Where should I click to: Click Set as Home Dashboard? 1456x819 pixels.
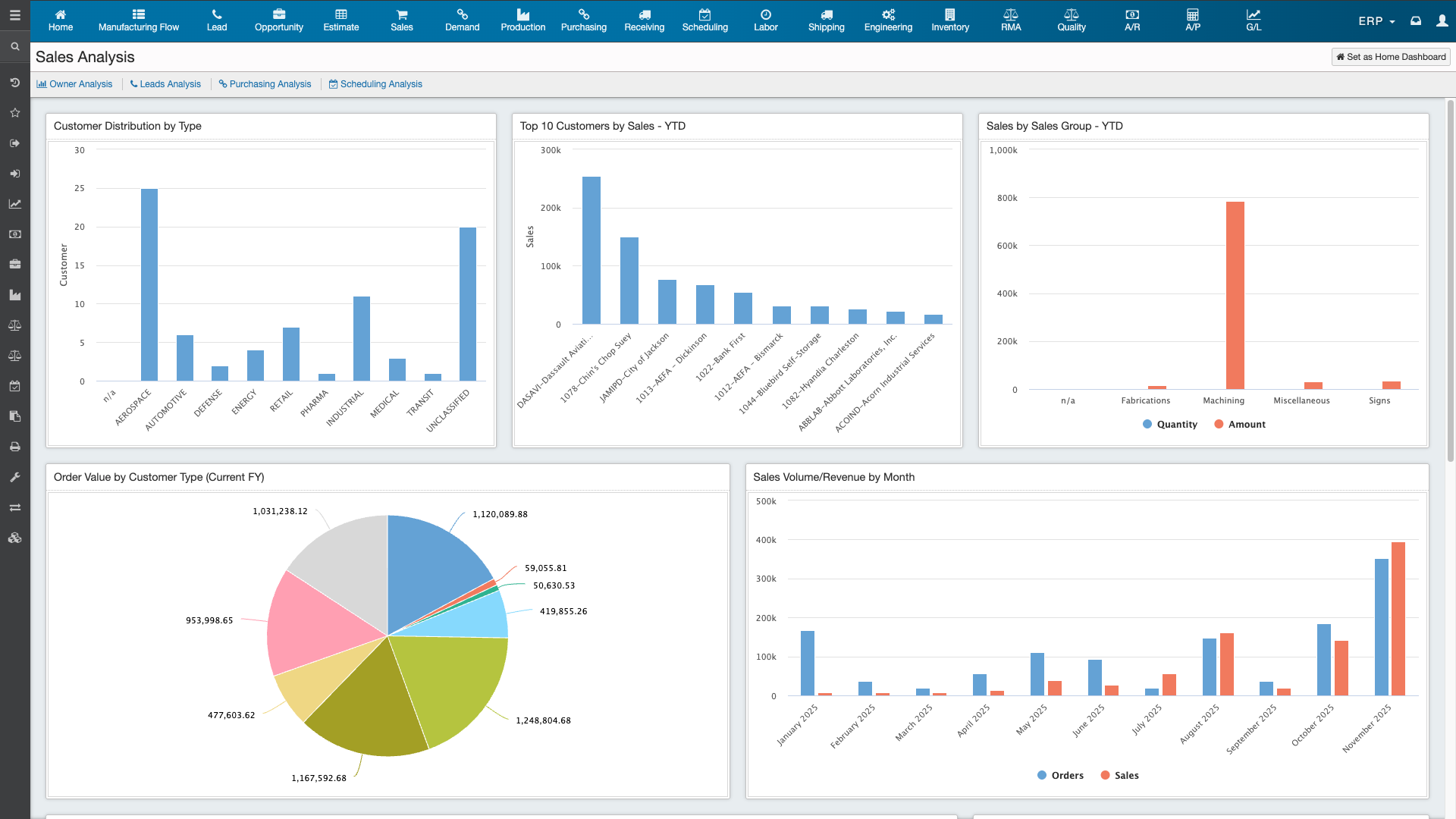(x=1390, y=56)
